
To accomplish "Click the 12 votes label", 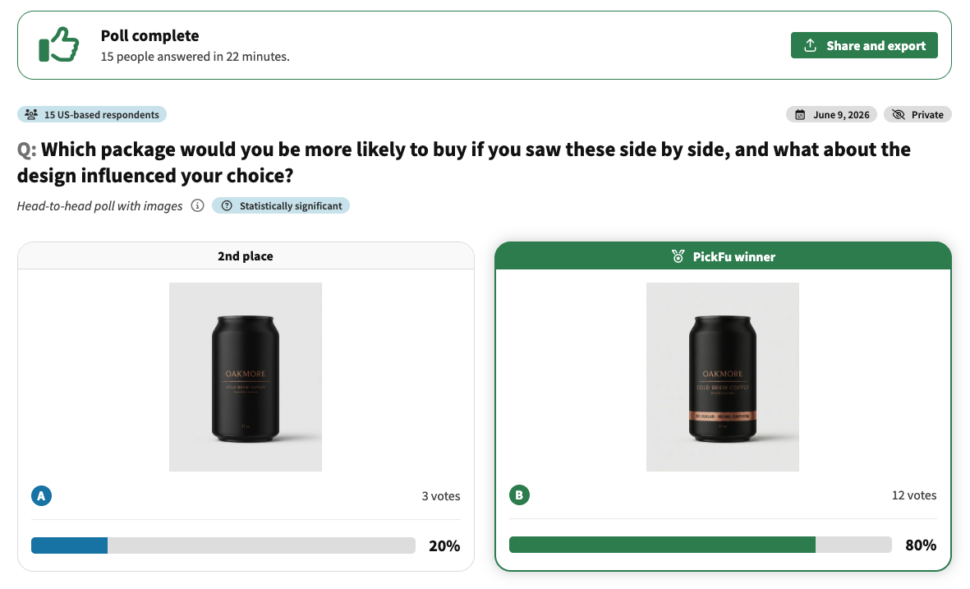I will (914, 495).
